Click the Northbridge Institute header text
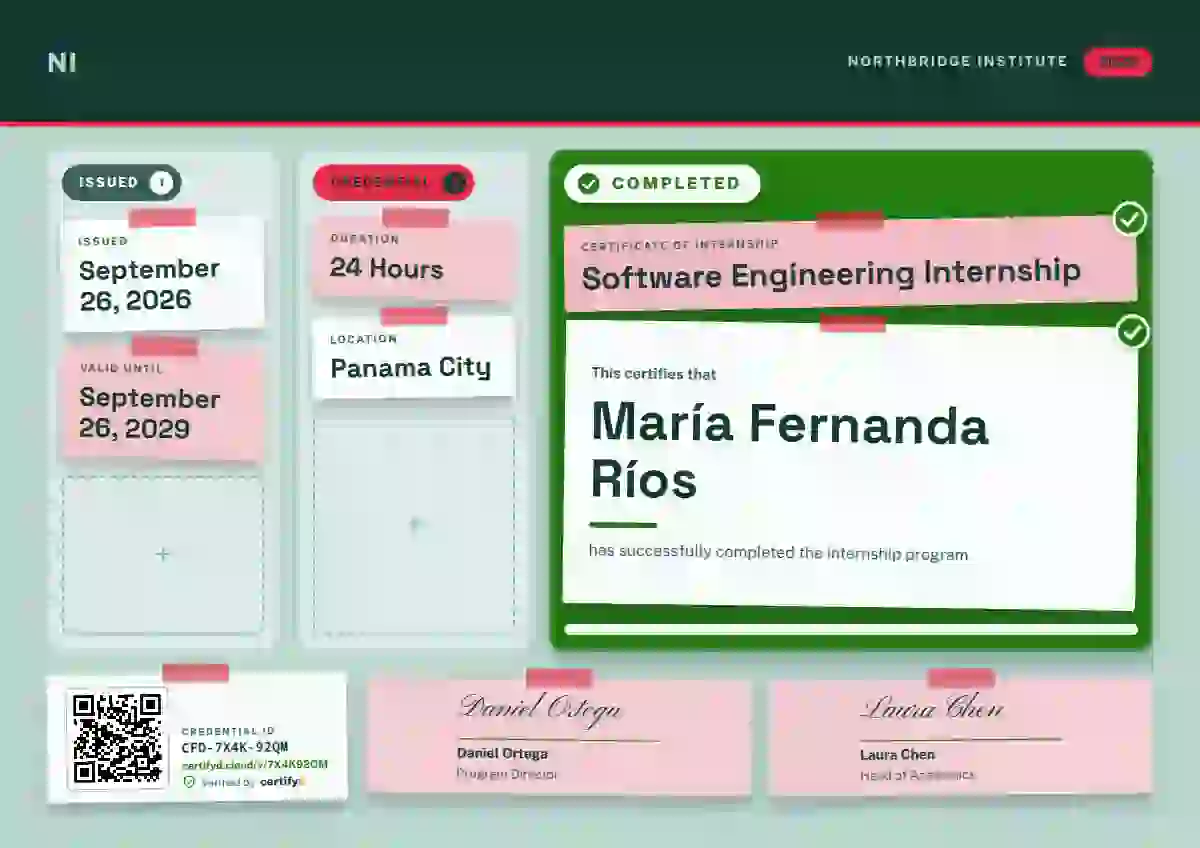This screenshot has height=848, width=1200. click(957, 62)
